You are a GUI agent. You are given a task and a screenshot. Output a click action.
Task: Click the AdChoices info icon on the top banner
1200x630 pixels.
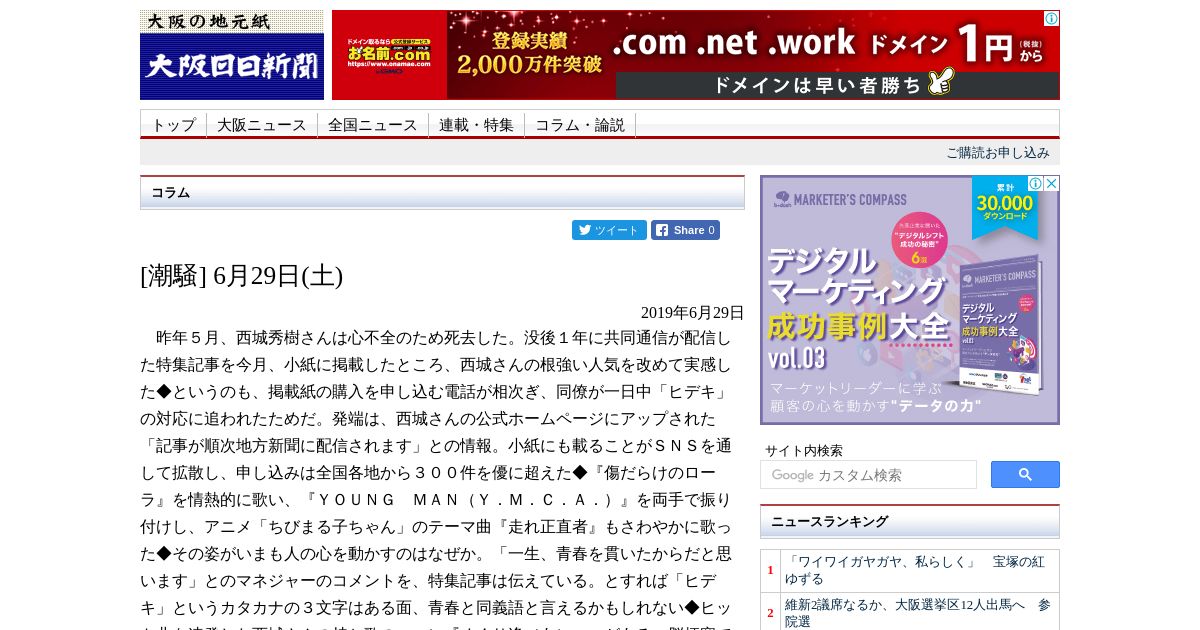pyautogui.click(x=1051, y=18)
